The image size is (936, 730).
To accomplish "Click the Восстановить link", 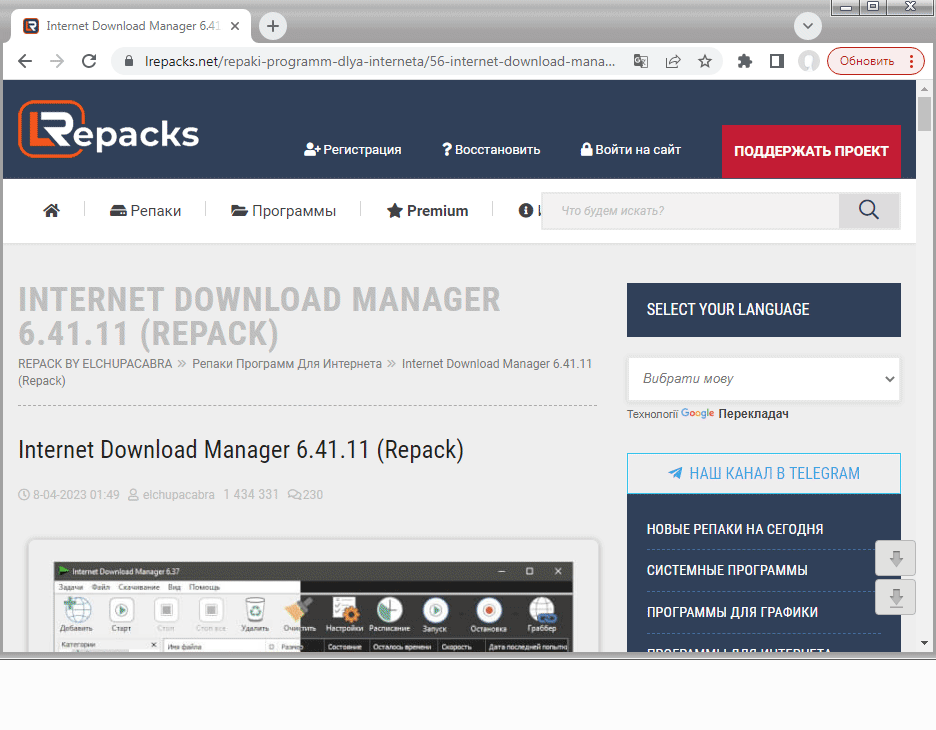I will (x=491, y=150).
